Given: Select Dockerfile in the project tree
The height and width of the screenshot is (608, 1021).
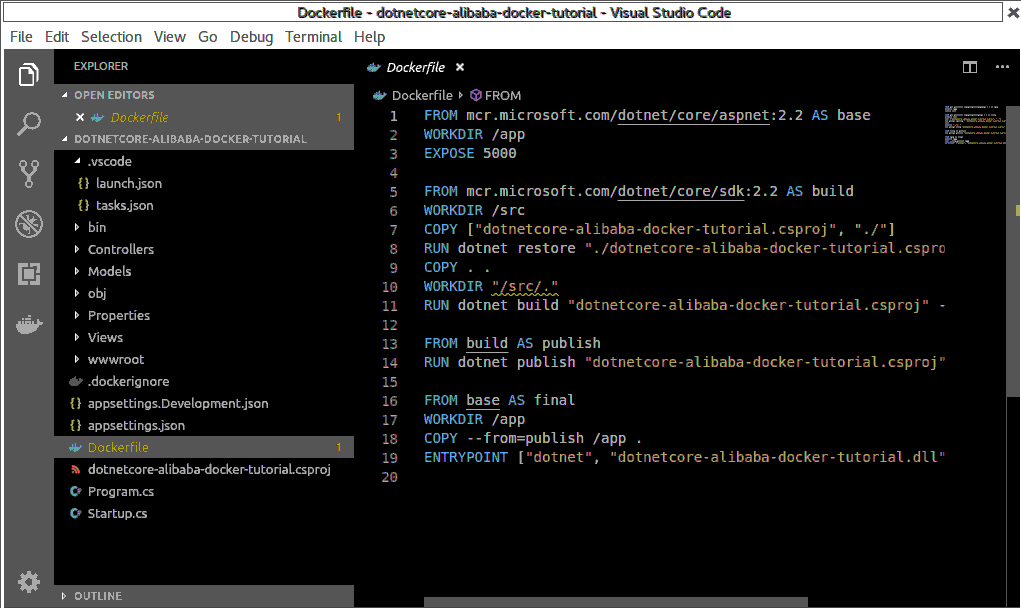Looking at the screenshot, I should tap(204, 447).
